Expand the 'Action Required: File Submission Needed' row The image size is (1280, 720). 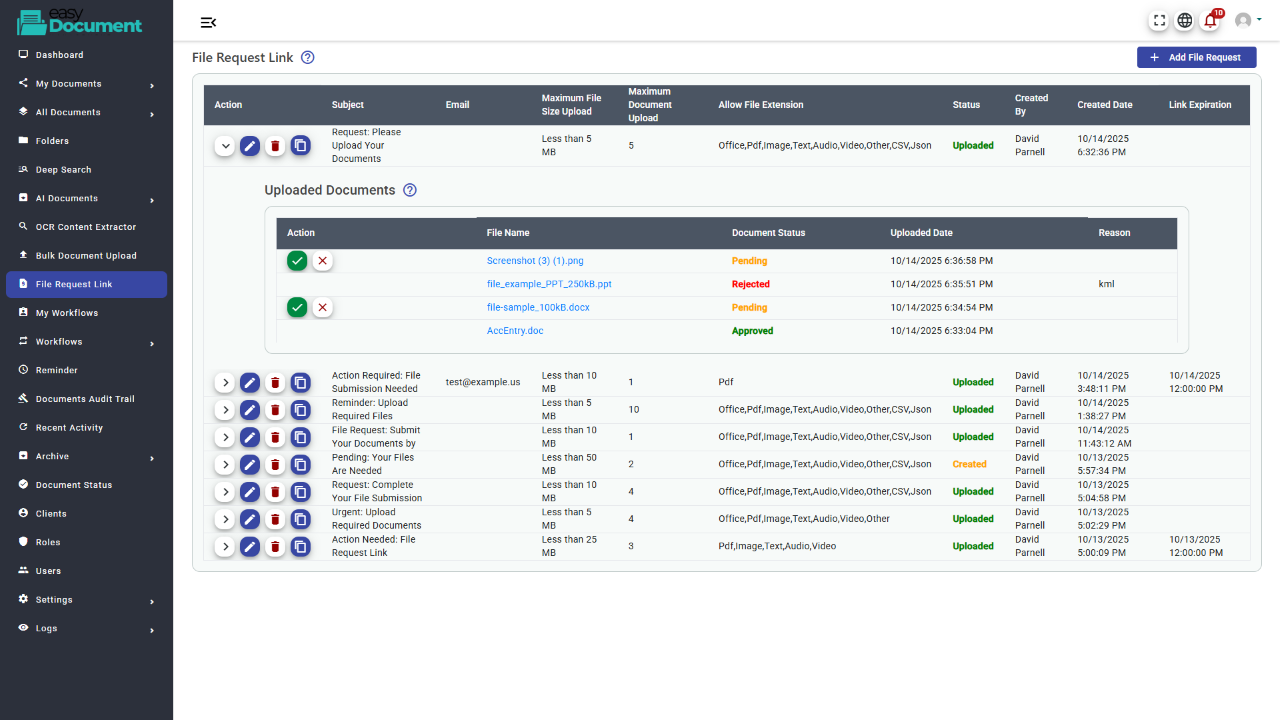pyautogui.click(x=225, y=383)
